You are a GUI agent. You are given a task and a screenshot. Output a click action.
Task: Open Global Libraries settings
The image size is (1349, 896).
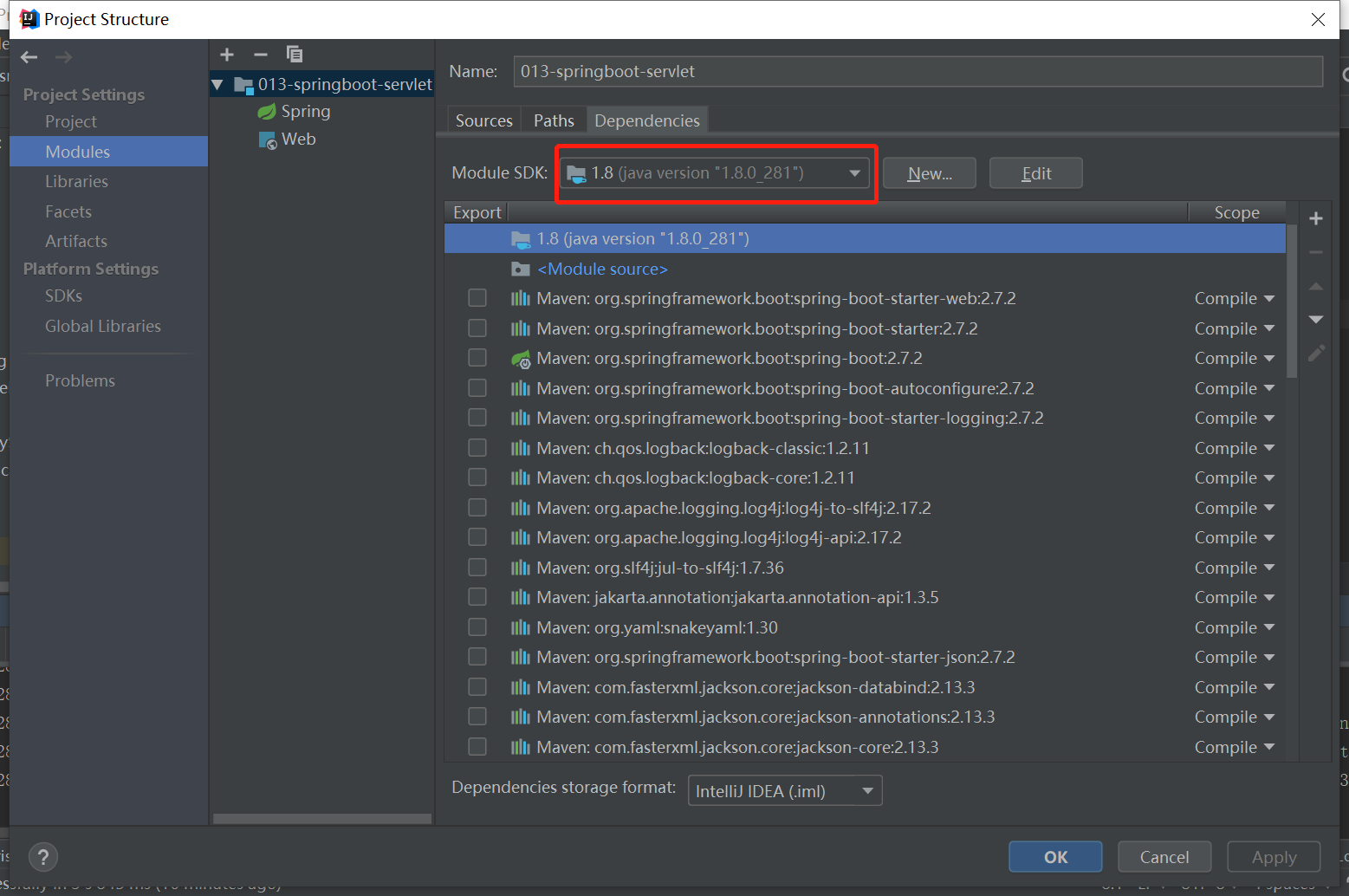[103, 327]
